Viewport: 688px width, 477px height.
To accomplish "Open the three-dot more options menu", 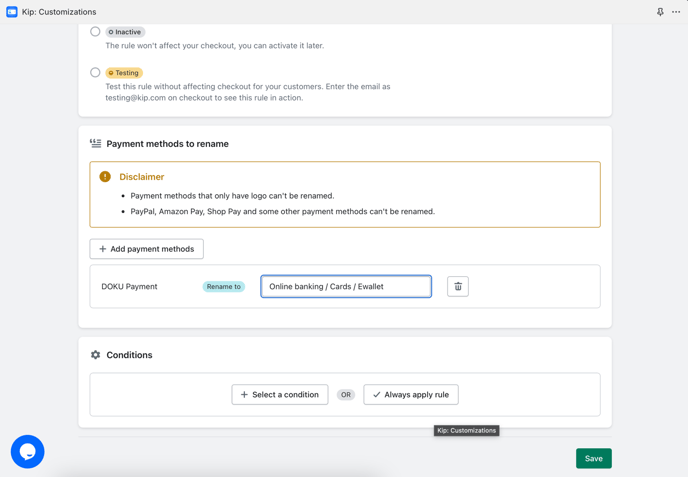I will [676, 12].
